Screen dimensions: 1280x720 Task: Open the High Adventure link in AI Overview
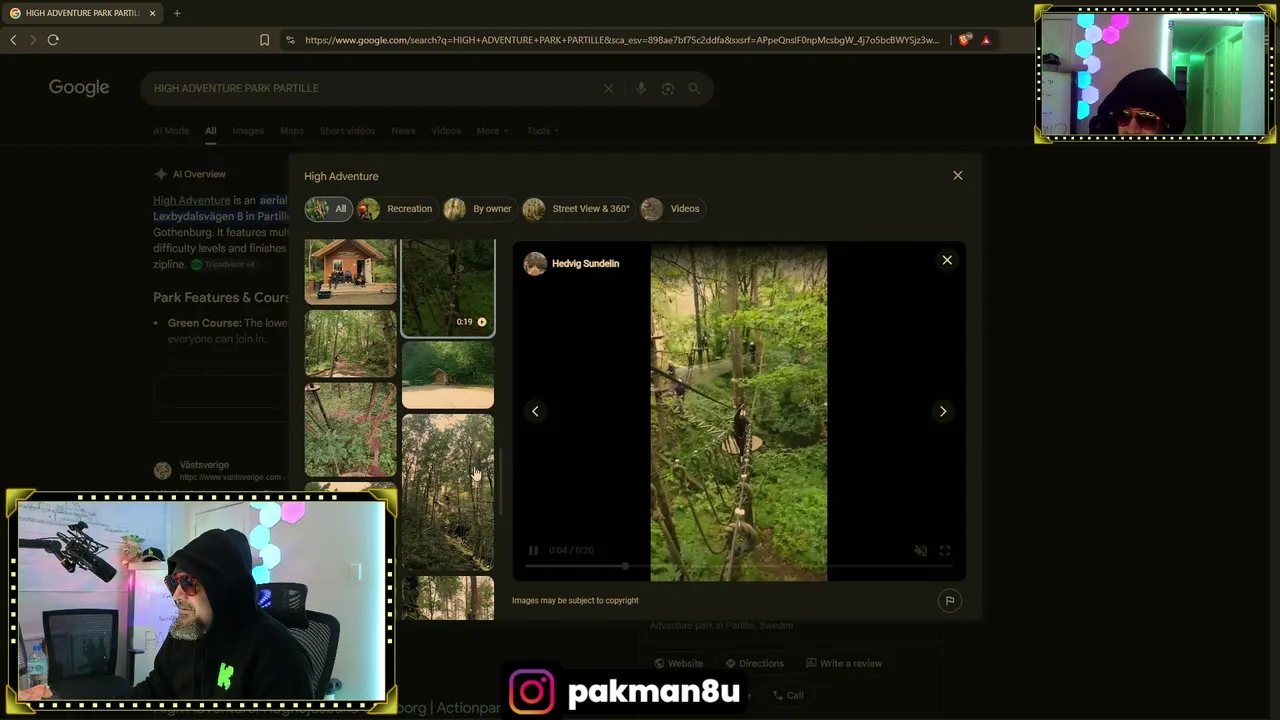pos(192,200)
